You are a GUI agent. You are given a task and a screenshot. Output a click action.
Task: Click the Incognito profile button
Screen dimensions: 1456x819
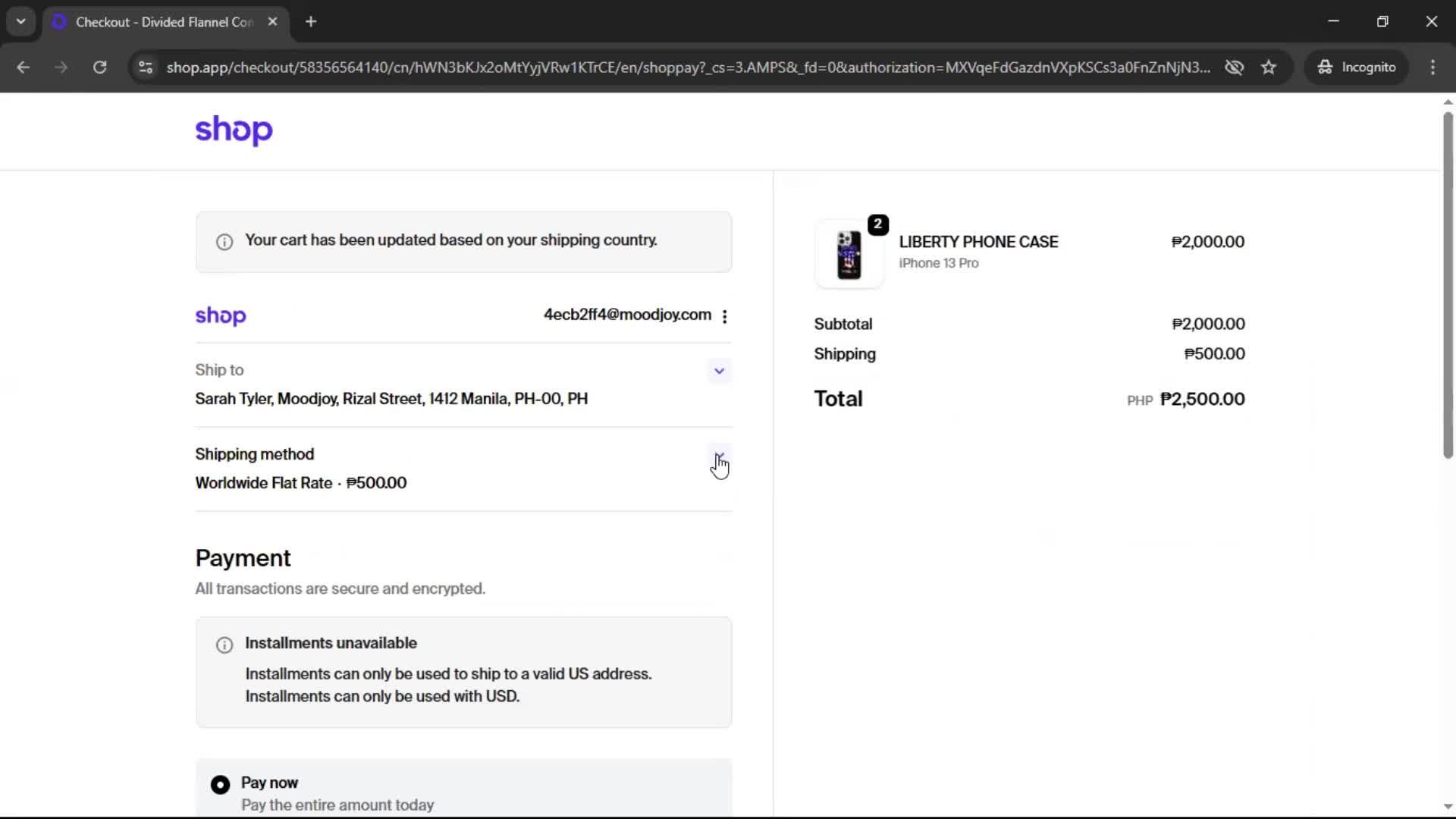click(x=1357, y=67)
